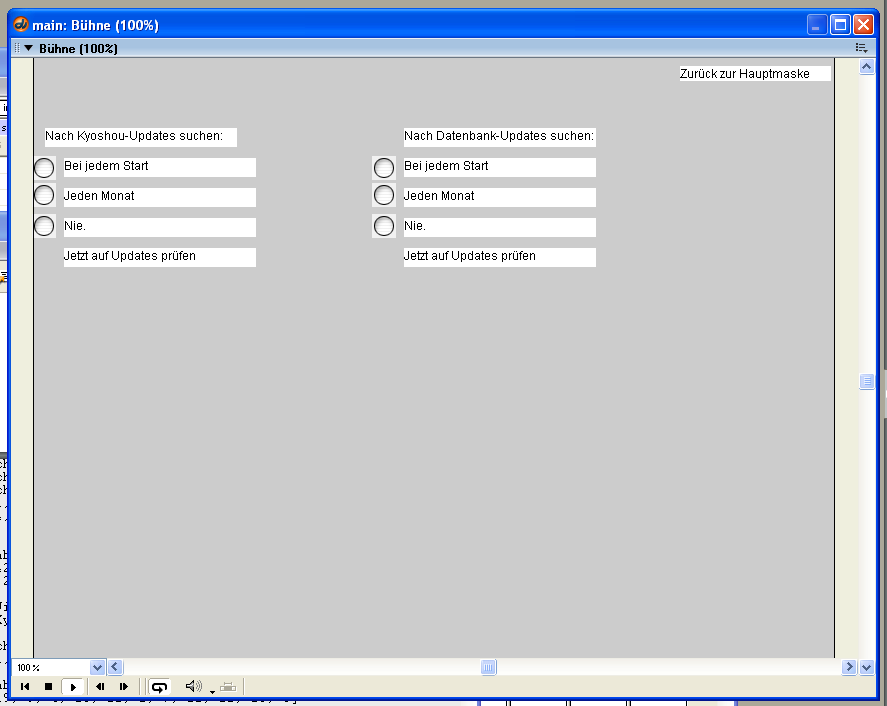Open the Bühne panel options menu icon
The width and height of the screenshot is (887, 706).
pos(861,48)
